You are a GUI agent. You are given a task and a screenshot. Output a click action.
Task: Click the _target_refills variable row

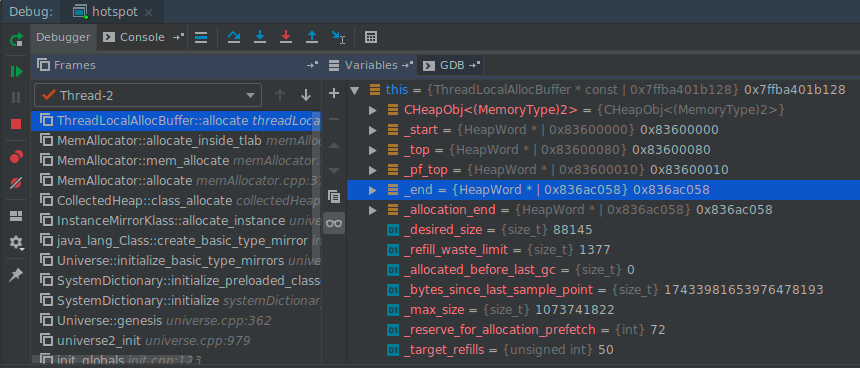tap(603, 349)
